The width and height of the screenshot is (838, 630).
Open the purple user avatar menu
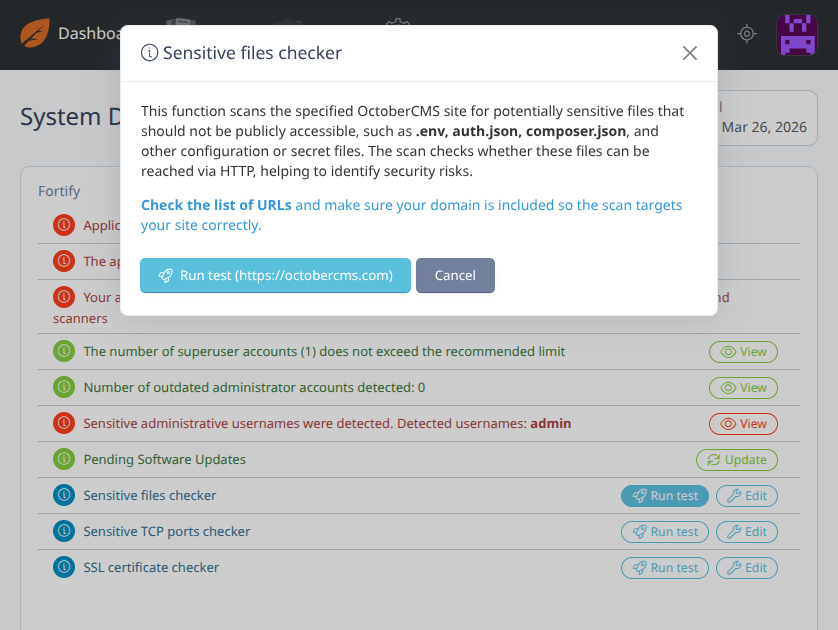(797, 34)
